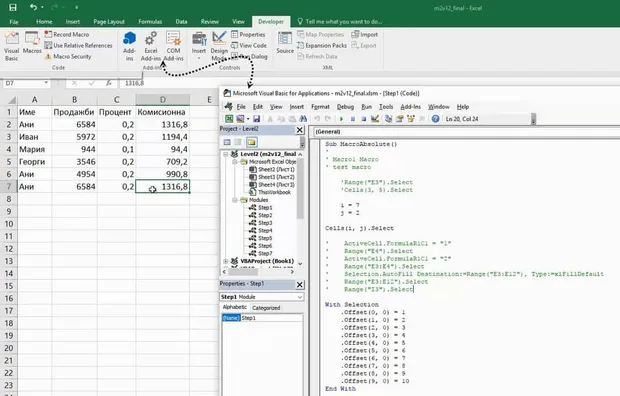Open the VBA Tools menu

coord(386,107)
